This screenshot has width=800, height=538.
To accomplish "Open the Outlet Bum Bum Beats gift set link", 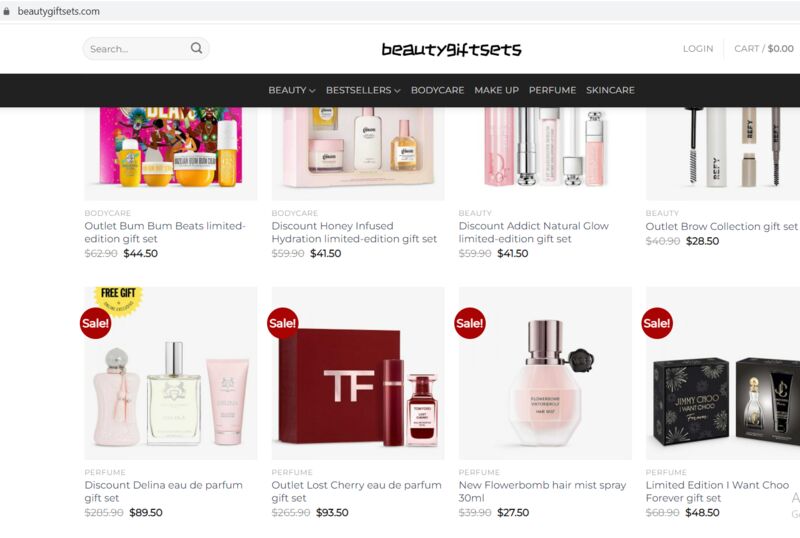I will pyautogui.click(x=165, y=232).
